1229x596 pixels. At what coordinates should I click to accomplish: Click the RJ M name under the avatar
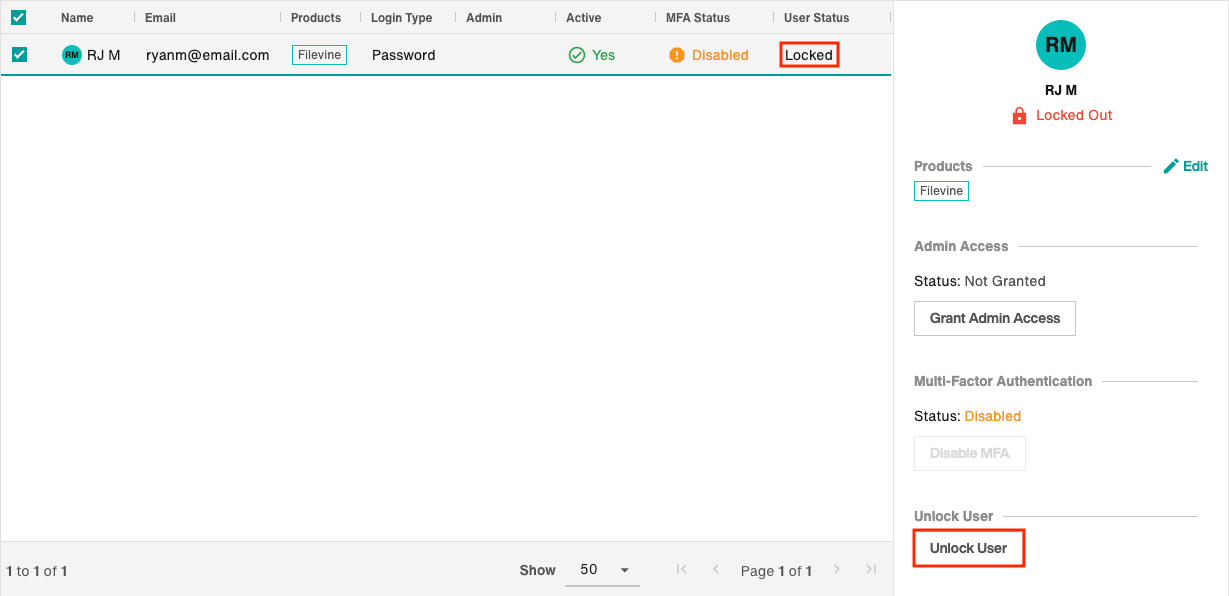coord(1061,90)
